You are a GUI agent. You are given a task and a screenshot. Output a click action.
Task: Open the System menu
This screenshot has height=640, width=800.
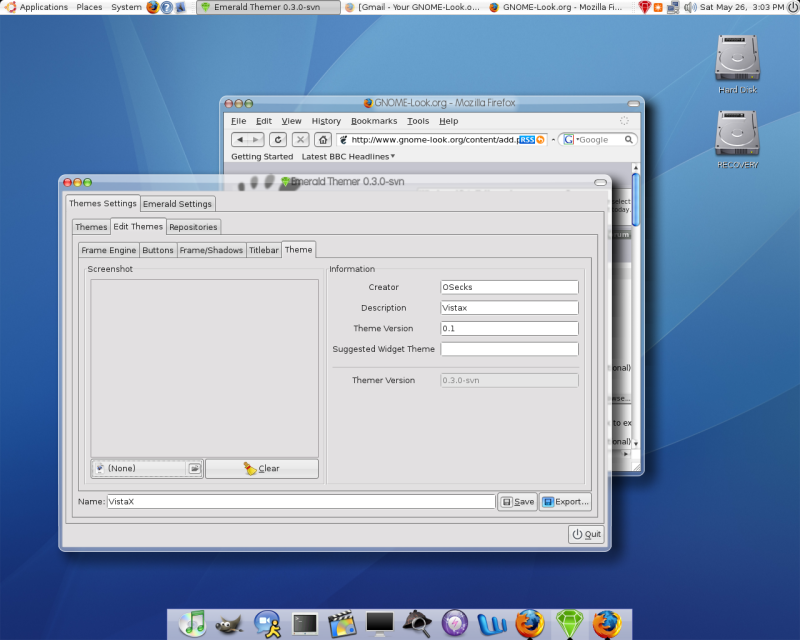coord(126,7)
